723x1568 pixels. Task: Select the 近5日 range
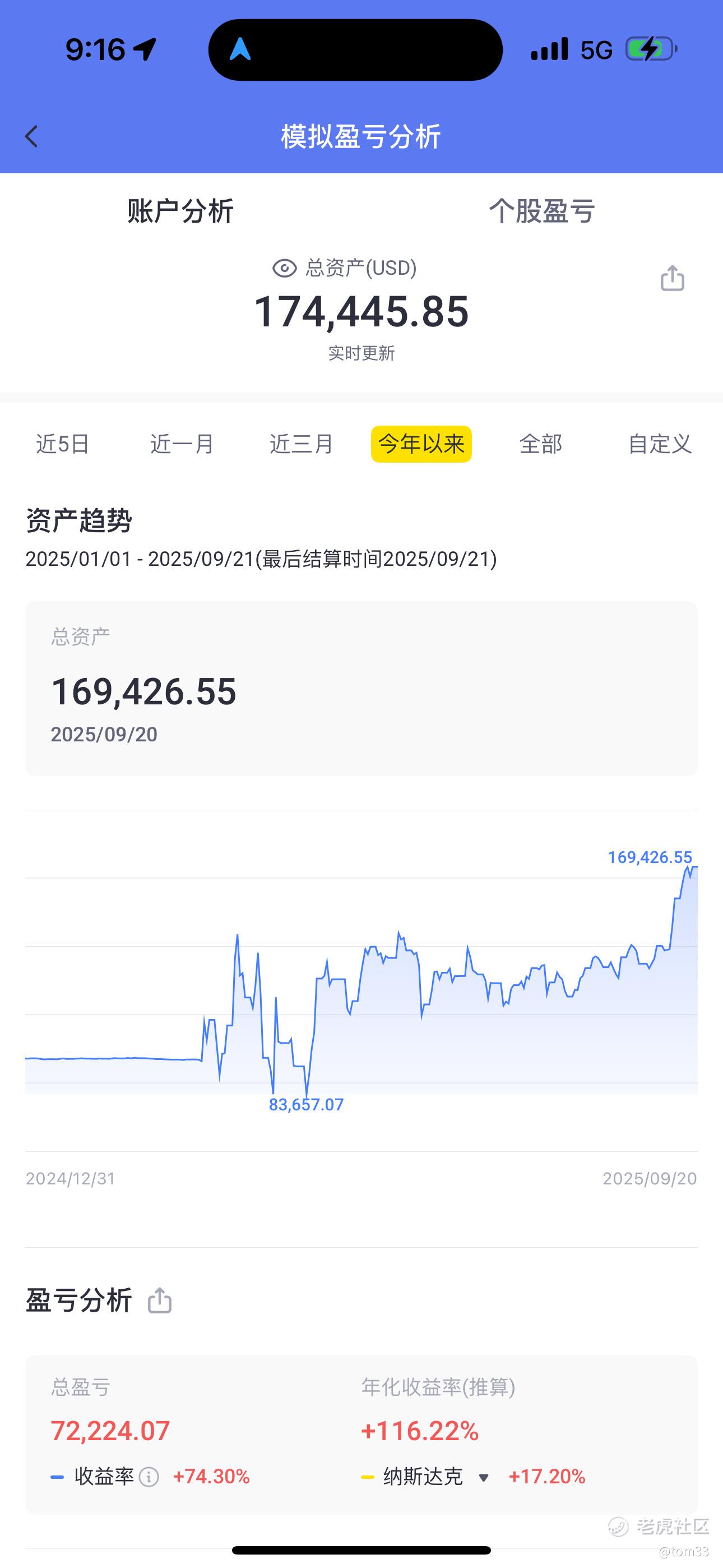click(63, 444)
